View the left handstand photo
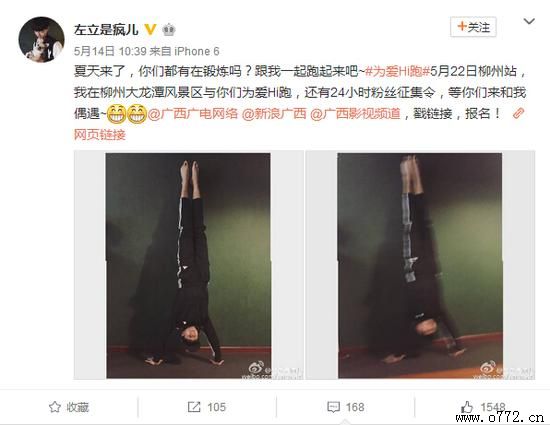 pos(188,265)
